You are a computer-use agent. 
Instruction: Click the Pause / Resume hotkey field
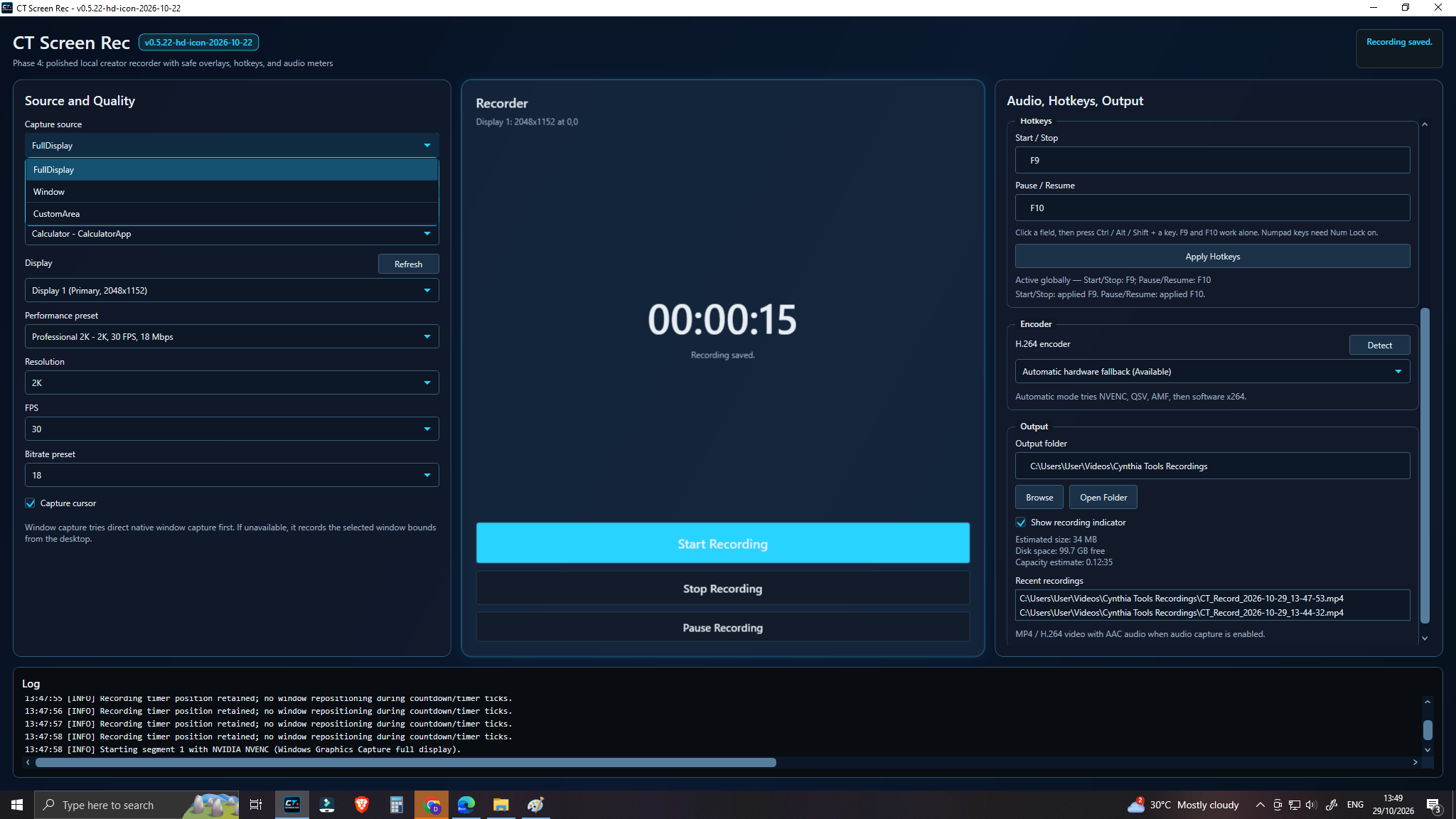point(1212,208)
